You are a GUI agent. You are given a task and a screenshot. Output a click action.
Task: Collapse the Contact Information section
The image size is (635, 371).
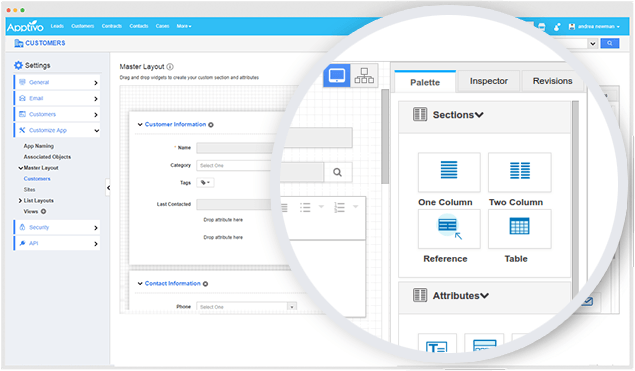(140, 284)
